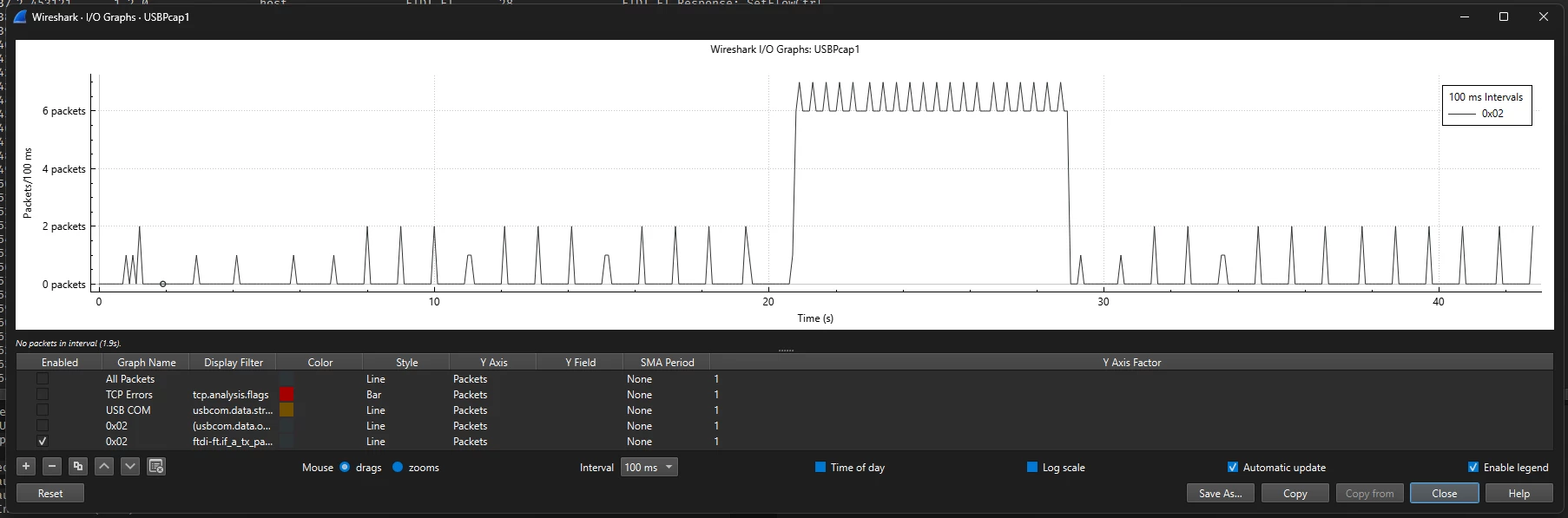Click the Display Filter column header
Viewport: 1568px width, 518px height.
tap(234, 363)
